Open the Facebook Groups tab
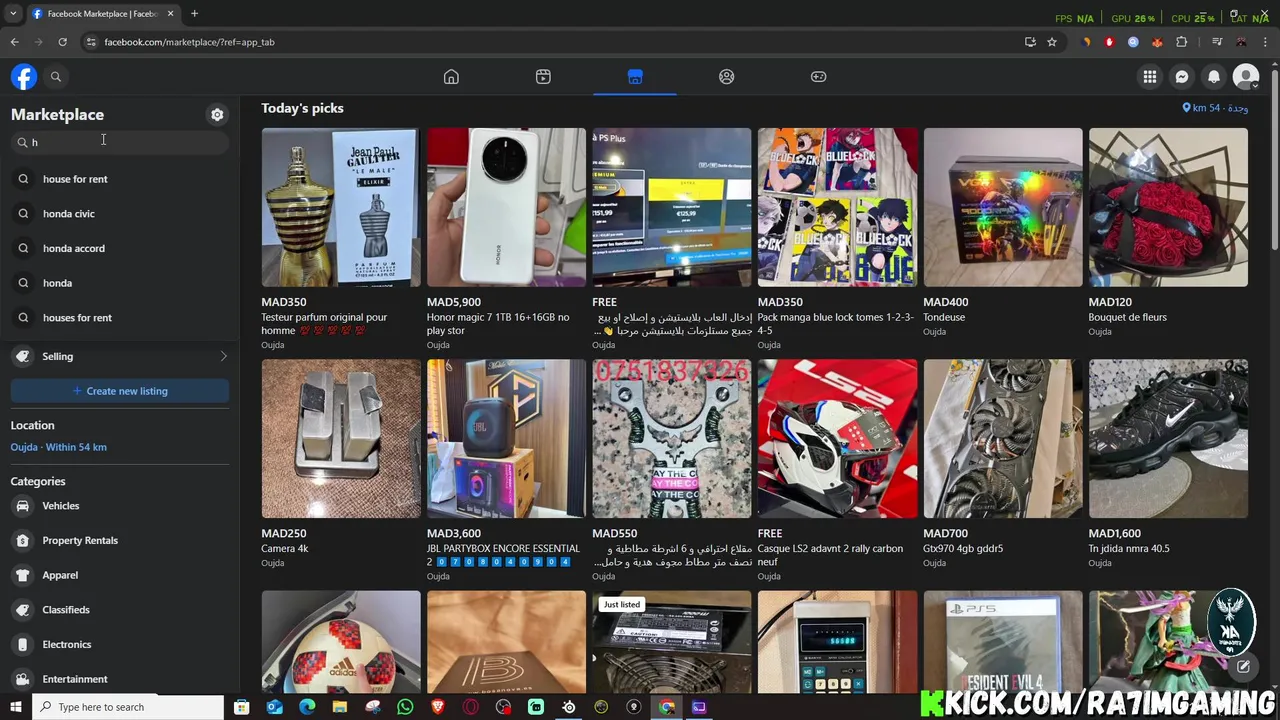This screenshot has width=1280, height=720. tap(727, 77)
